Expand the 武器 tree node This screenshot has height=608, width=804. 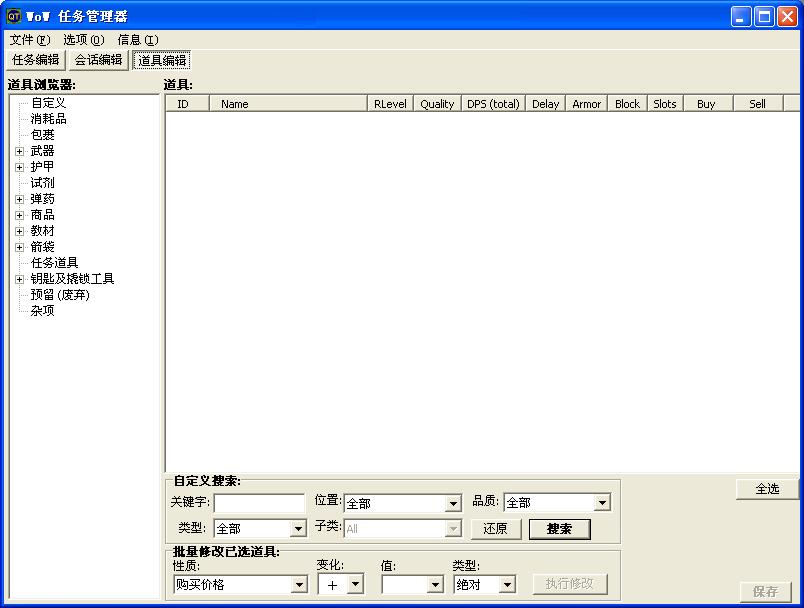(19, 151)
